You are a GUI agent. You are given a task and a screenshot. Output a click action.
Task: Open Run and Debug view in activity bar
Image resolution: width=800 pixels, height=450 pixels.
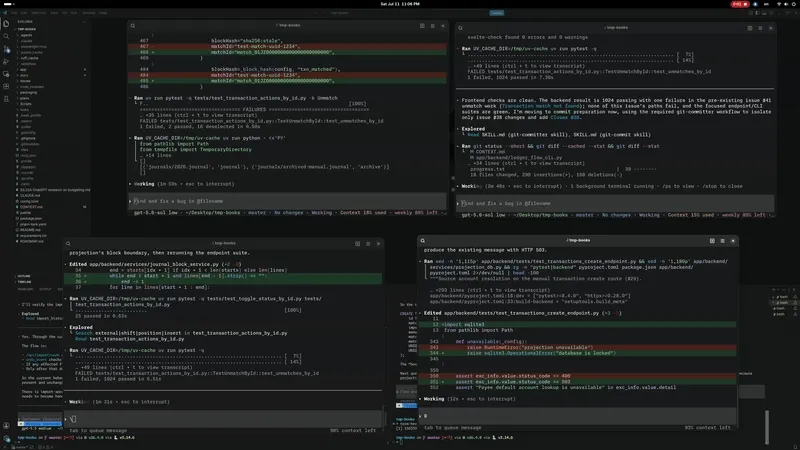tap(6, 62)
